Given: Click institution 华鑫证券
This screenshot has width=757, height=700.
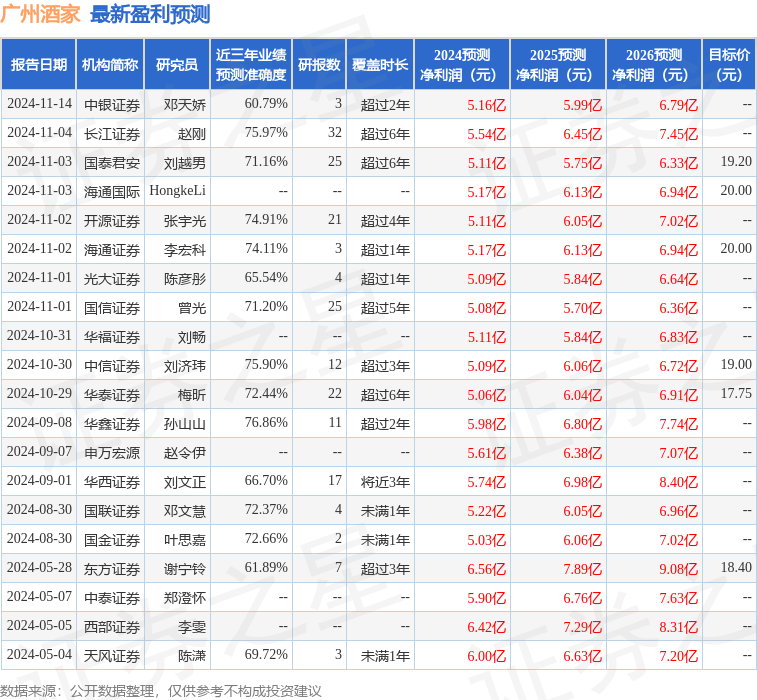Looking at the screenshot, I should (x=112, y=423).
